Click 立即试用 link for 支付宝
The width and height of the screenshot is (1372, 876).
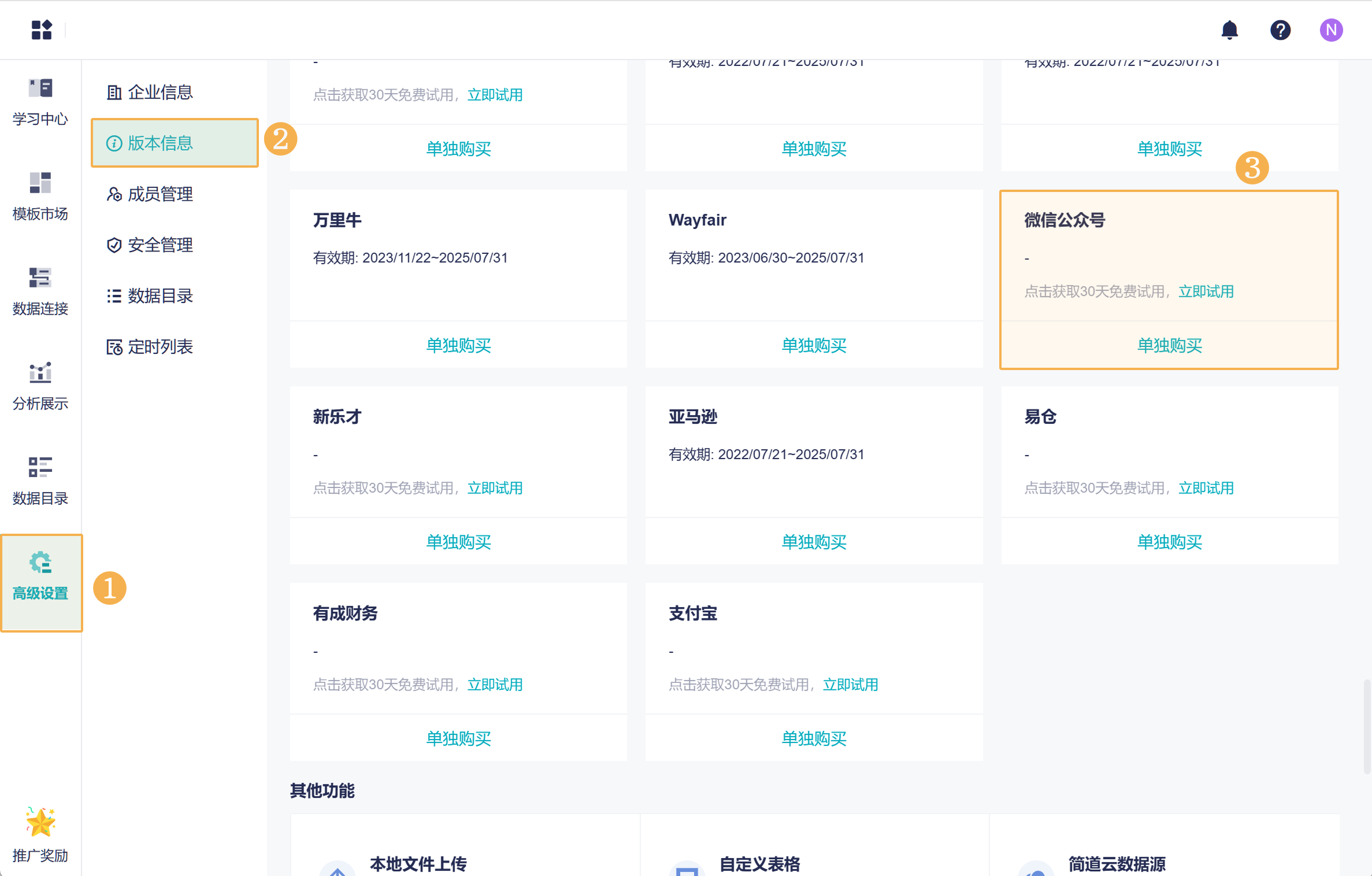tap(850, 685)
